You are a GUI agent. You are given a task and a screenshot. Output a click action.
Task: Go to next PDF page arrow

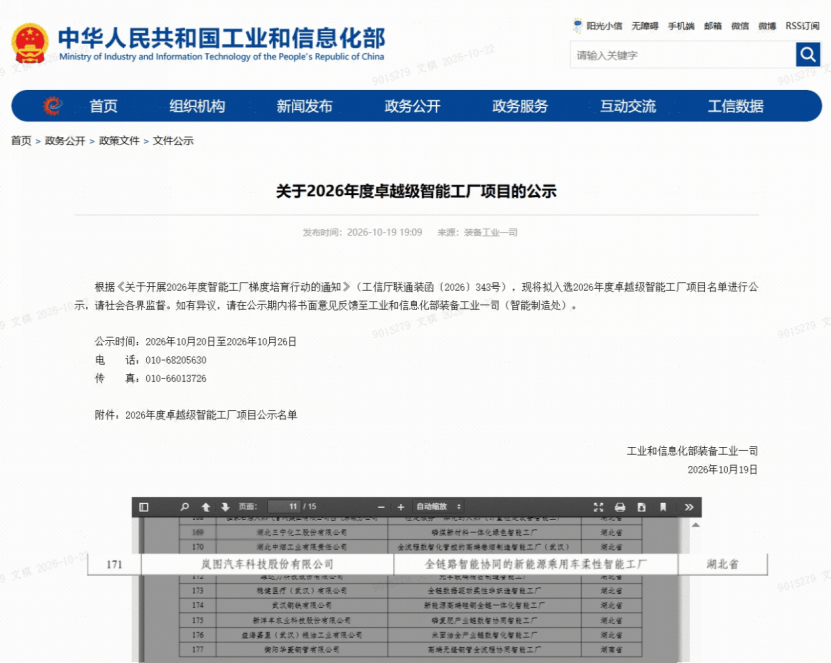pyautogui.click(x=225, y=507)
